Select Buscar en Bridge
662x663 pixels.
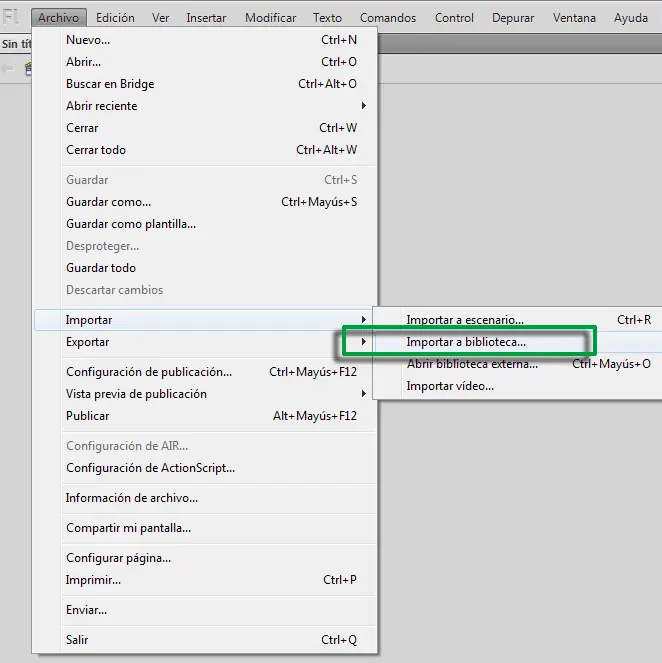pos(205,84)
